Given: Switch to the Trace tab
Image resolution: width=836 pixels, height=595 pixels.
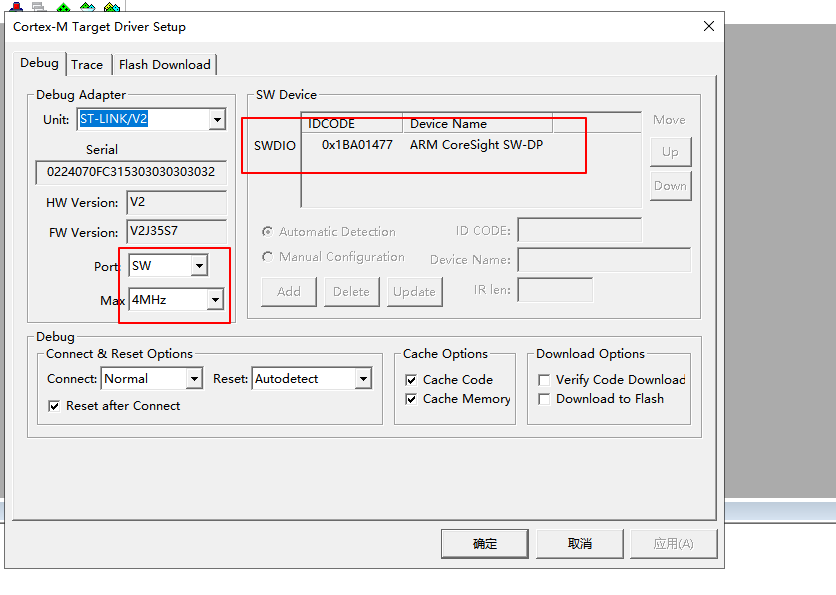Looking at the screenshot, I should click(87, 65).
